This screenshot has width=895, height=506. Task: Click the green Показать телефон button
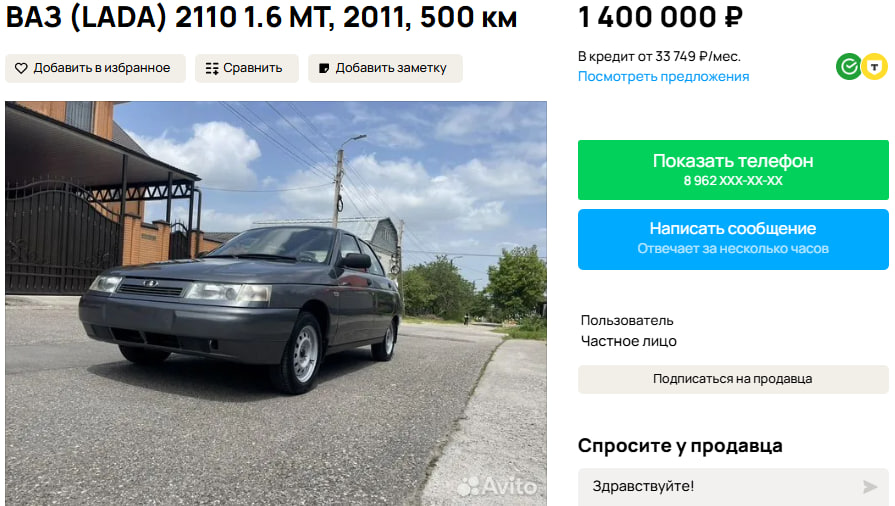tap(733, 170)
